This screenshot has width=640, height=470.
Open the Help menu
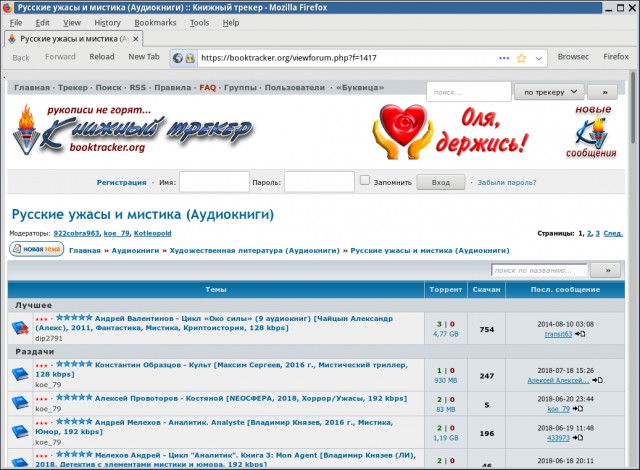tap(231, 23)
